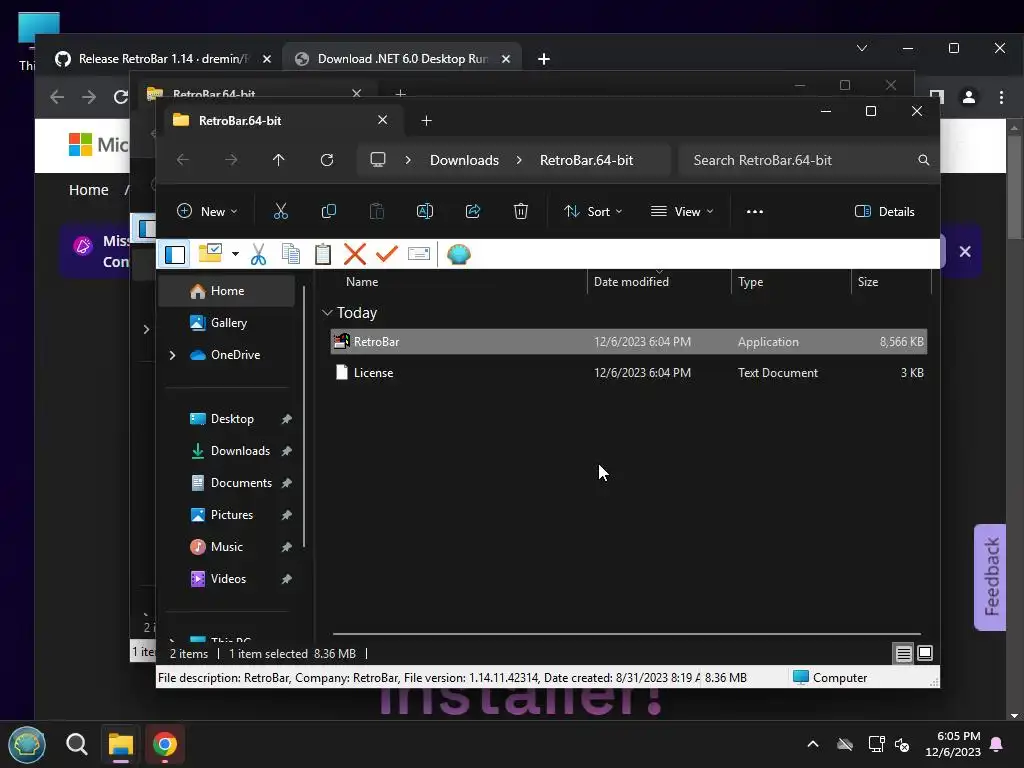Image resolution: width=1024 pixels, height=768 pixels.
Task: Open pinned Videos folder in sidebar
Action: click(227, 579)
